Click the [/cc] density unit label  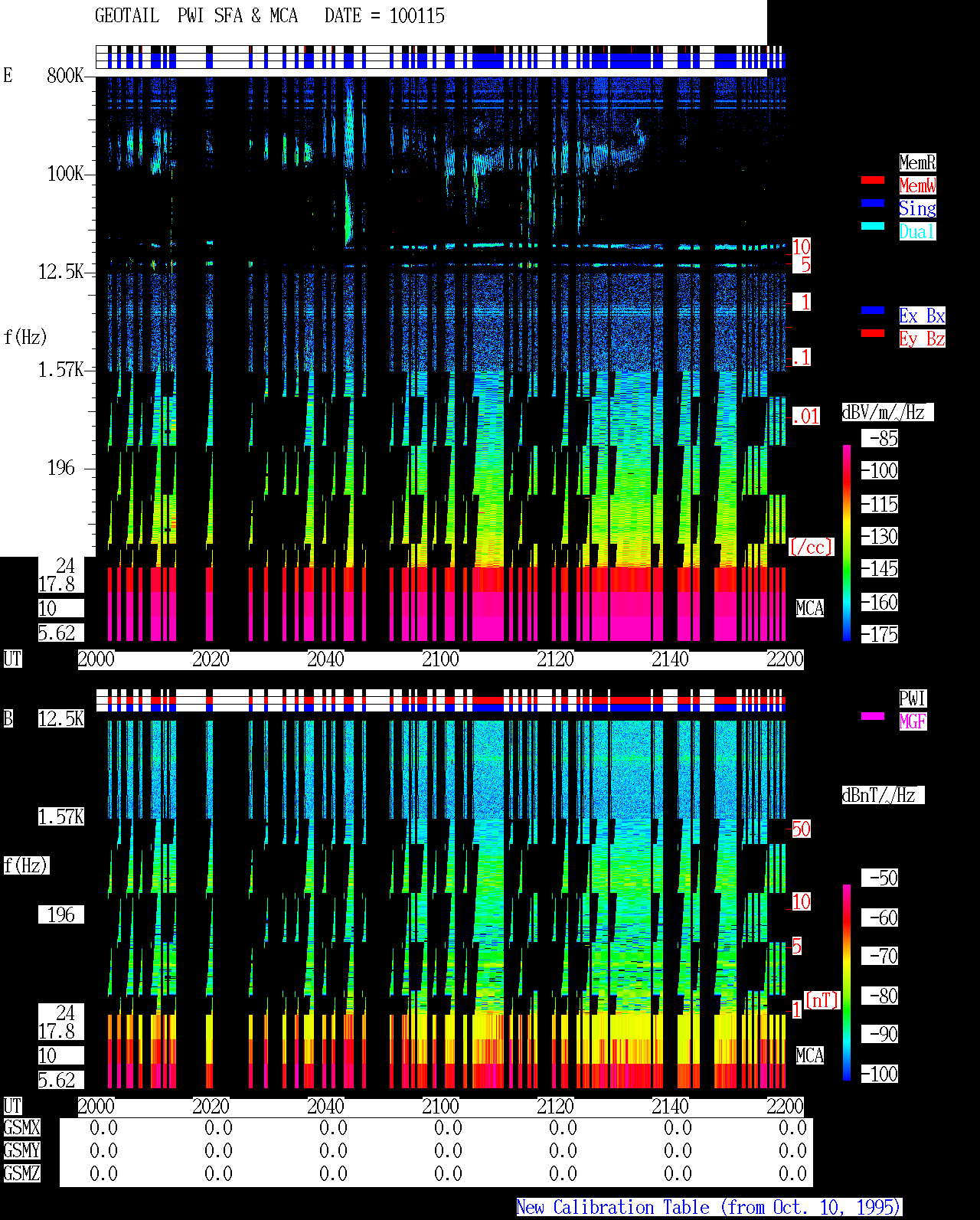[811, 547]
